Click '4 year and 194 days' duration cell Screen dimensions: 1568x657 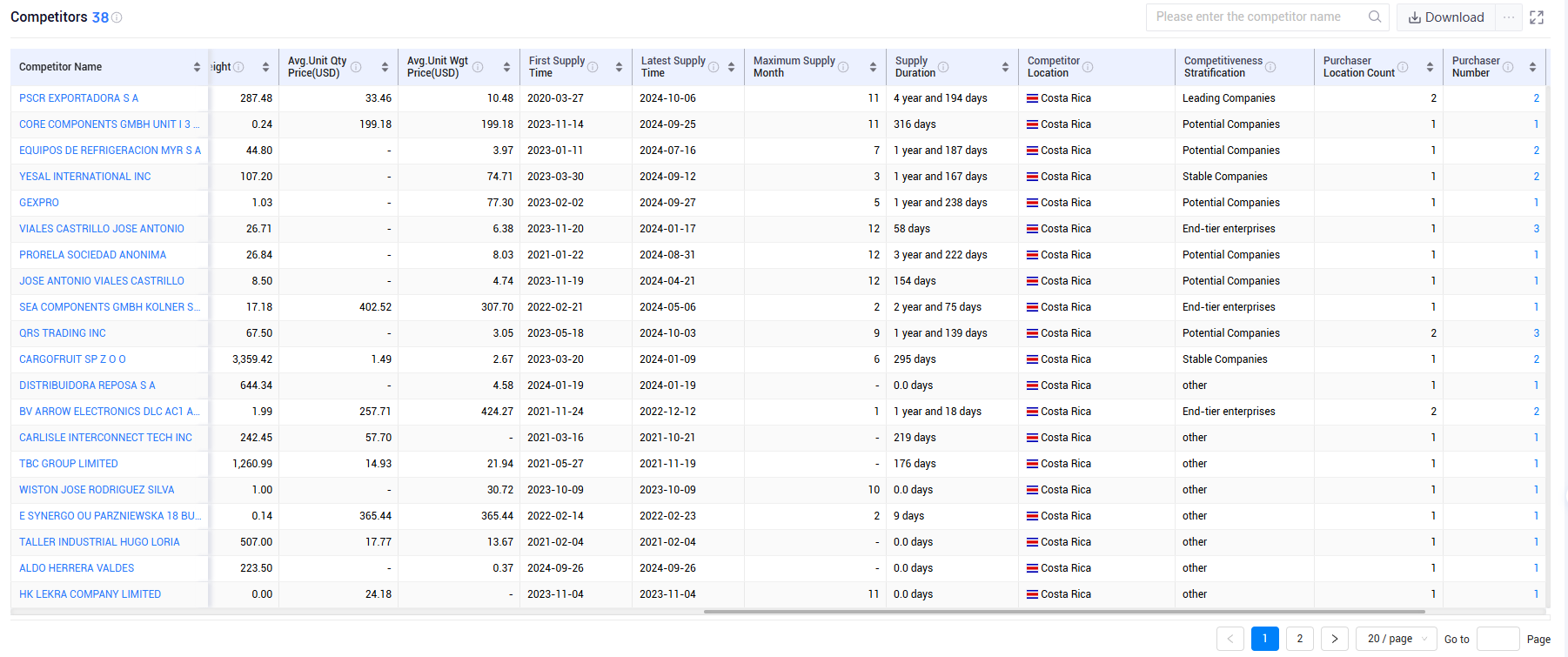[x=941, y=98]
